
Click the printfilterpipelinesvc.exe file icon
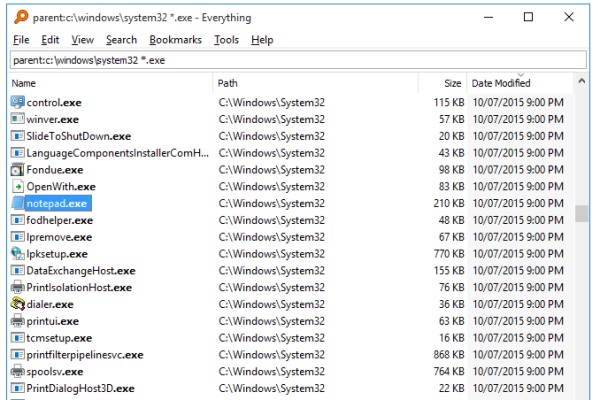[x=18, y=355]
